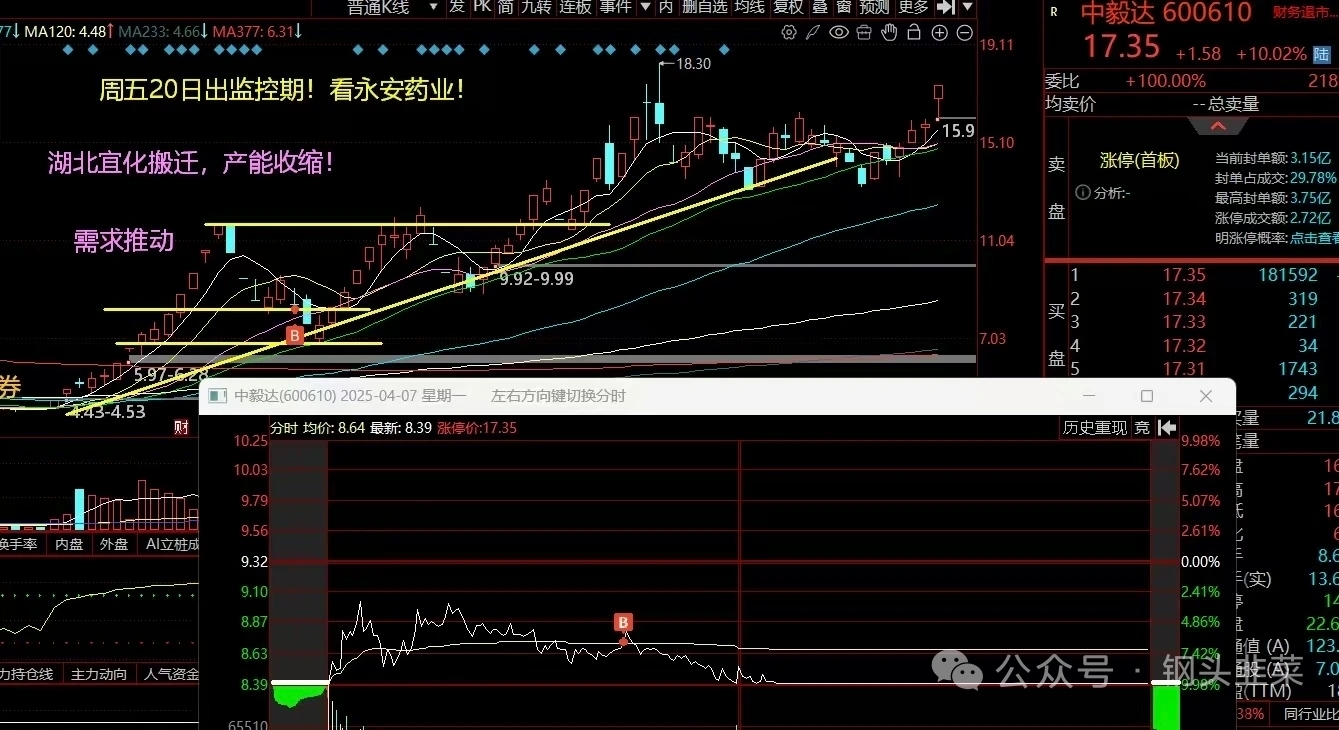Click 删自选 to remove from watchlist

pos(705,7)
